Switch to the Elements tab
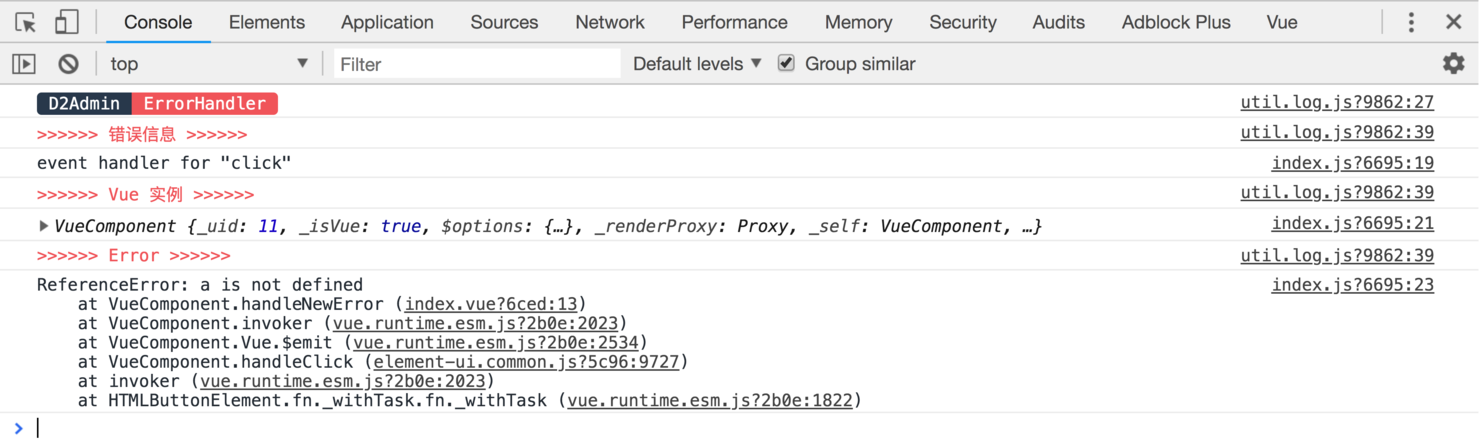The image size is (1480, 444). point(266,22)
